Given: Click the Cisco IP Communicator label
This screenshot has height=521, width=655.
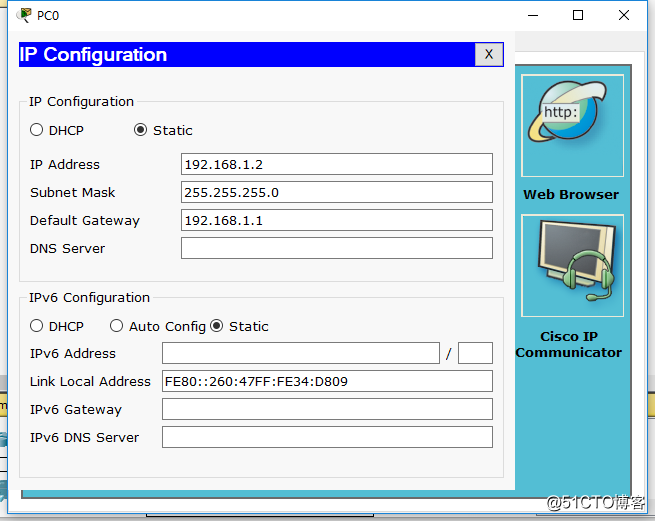Looking at the screenshot, I should tap(569, 344).
